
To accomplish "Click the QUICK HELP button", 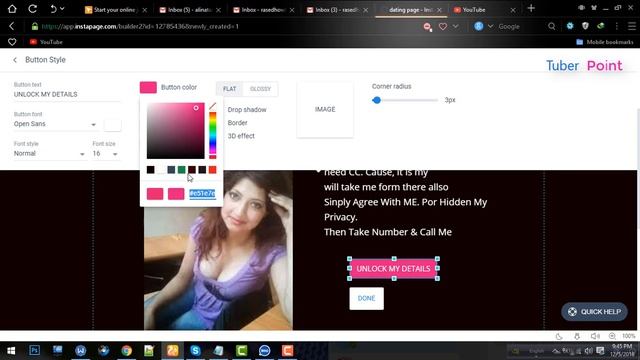I will click(594, 312).
